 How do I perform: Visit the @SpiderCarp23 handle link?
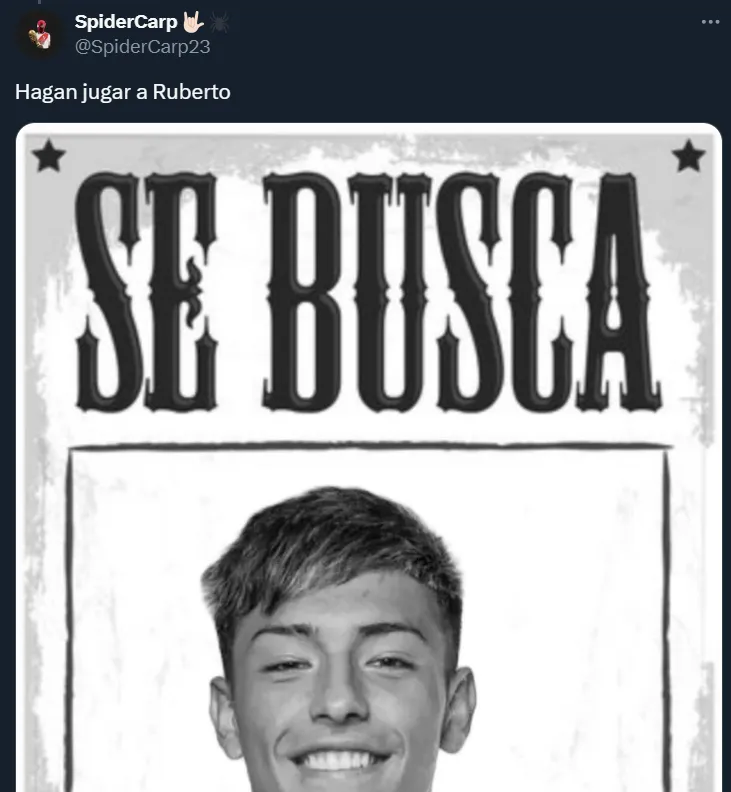(142, 46)
